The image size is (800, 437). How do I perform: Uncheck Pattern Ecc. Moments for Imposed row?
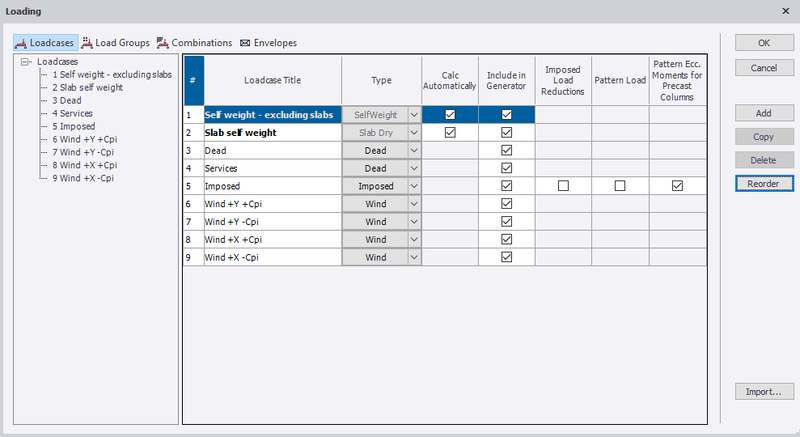[x=678, y=186]
